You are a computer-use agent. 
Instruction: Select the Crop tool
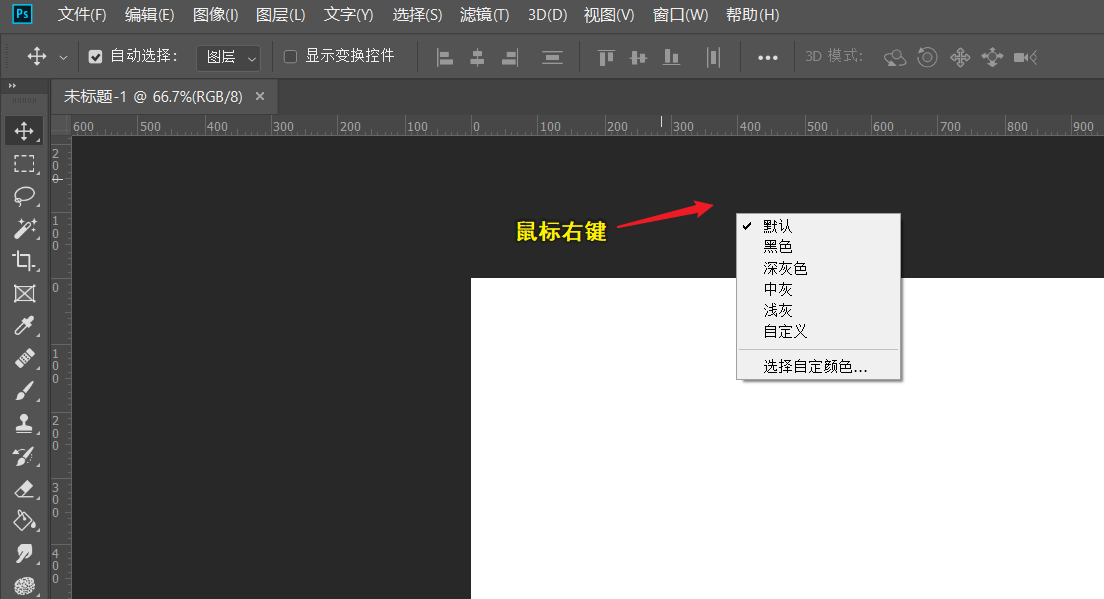25,261
